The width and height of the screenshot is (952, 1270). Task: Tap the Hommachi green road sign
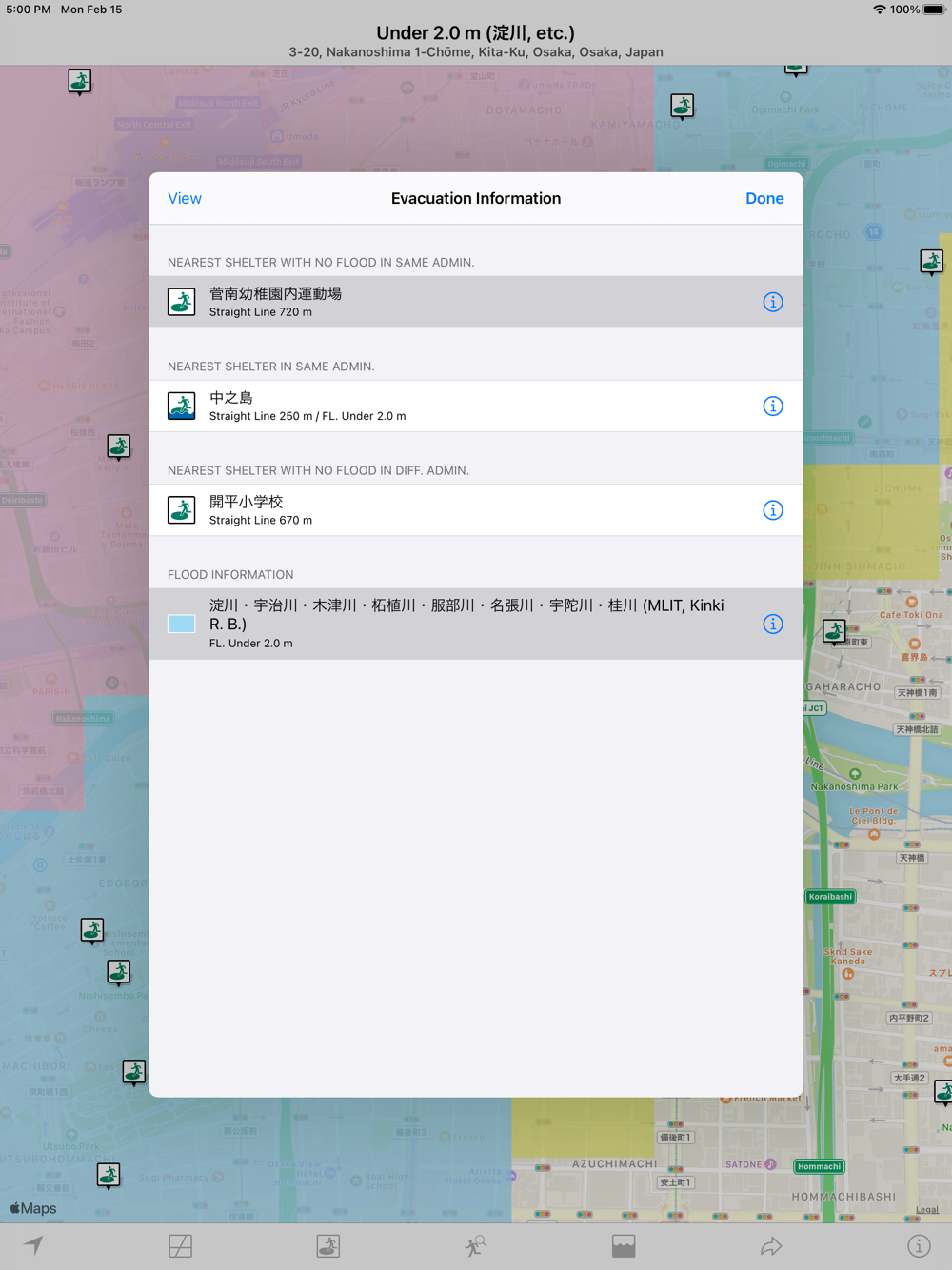point(819,1166)
